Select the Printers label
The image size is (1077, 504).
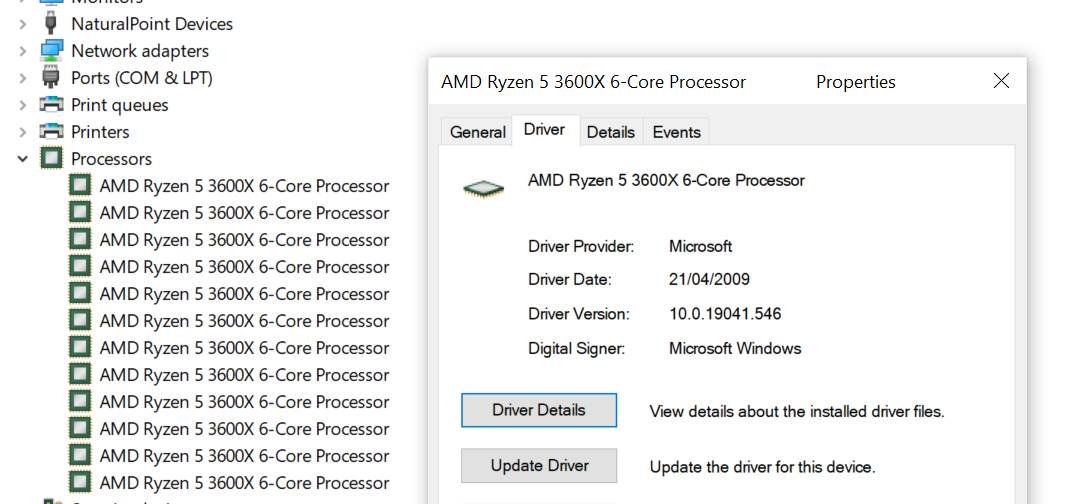[x=100, y=132]
